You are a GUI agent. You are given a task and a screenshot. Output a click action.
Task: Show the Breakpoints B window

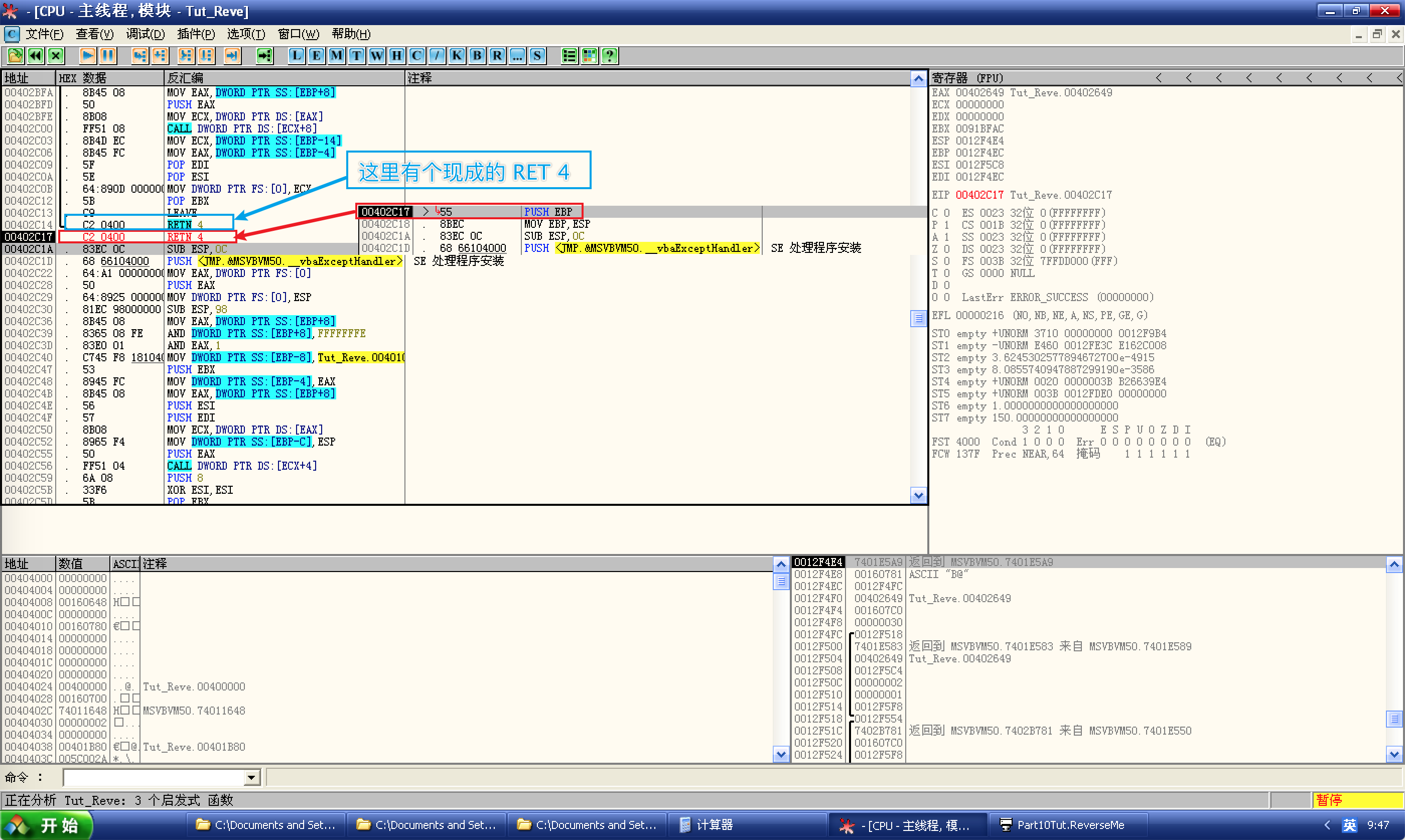point(477,56)
